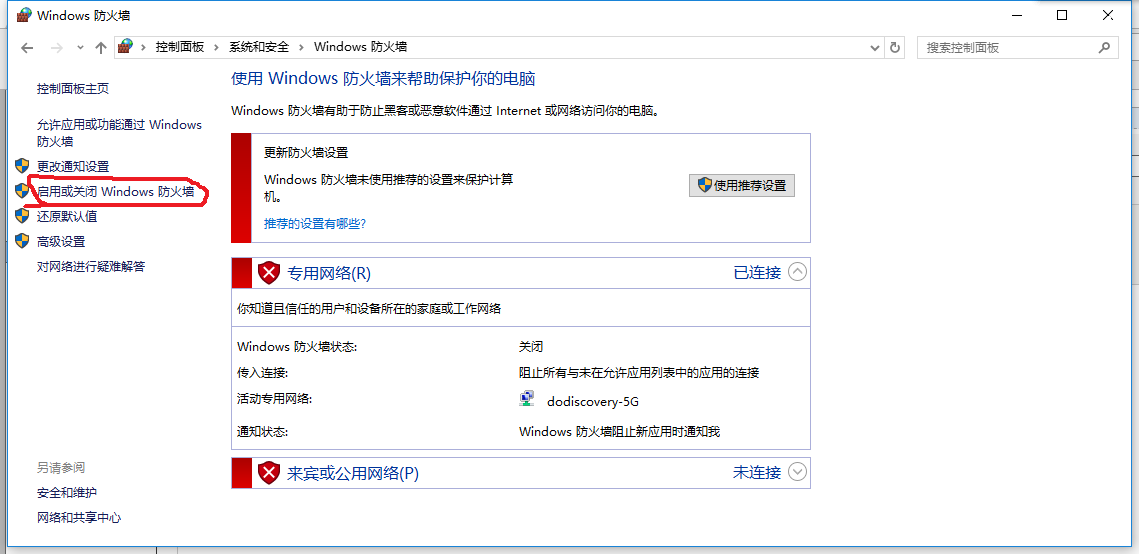Click the firewall icon in the address bar
The height and width of the screenshot is (554, 1139).
pyautogui.click(x=126, y=46)
